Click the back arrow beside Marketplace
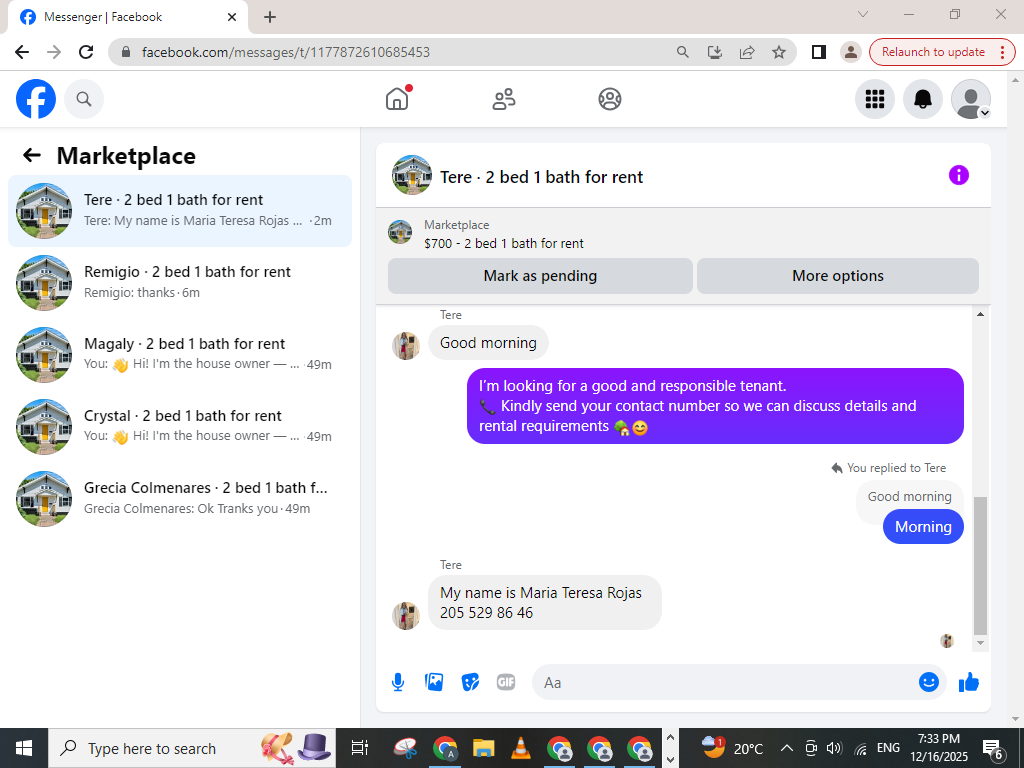Viewport: 1024px width, 768px height. (31, 155)
